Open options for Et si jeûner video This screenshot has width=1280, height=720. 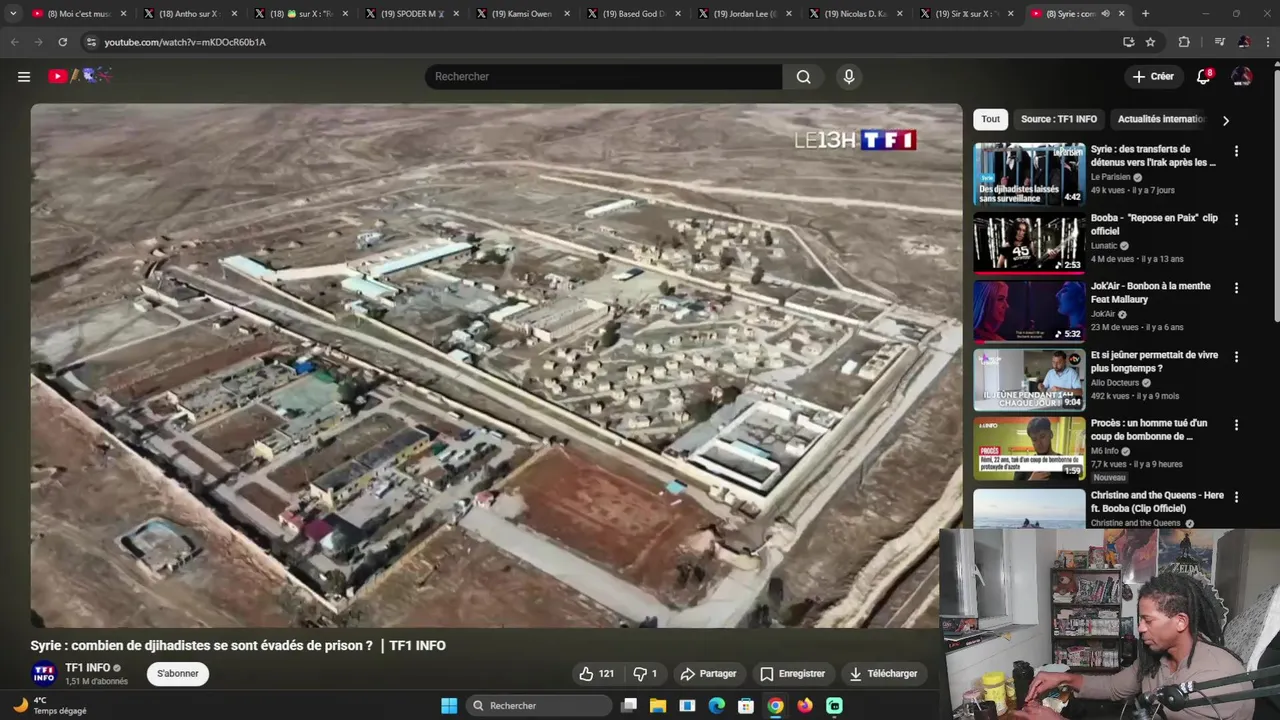[1236, 357]
